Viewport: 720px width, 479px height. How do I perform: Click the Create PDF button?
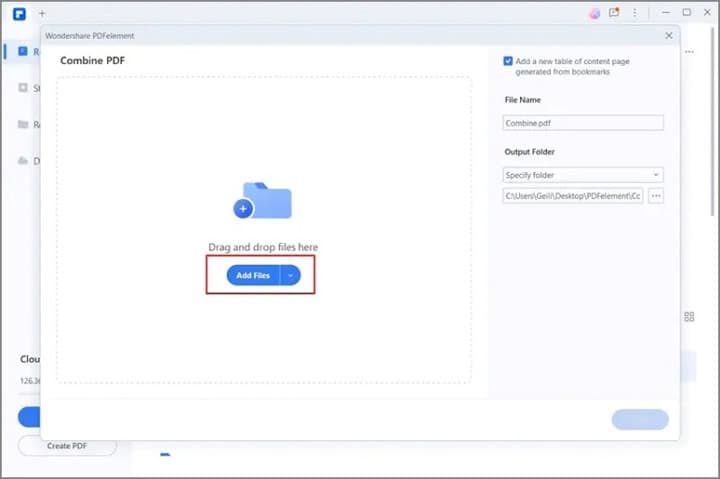[67, 445]
